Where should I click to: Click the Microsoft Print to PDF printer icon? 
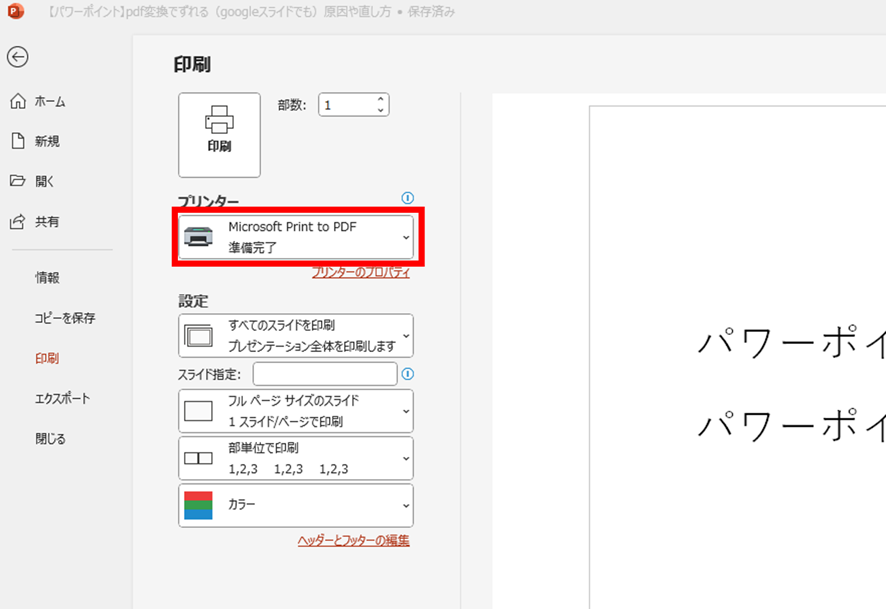coord(198,237)
